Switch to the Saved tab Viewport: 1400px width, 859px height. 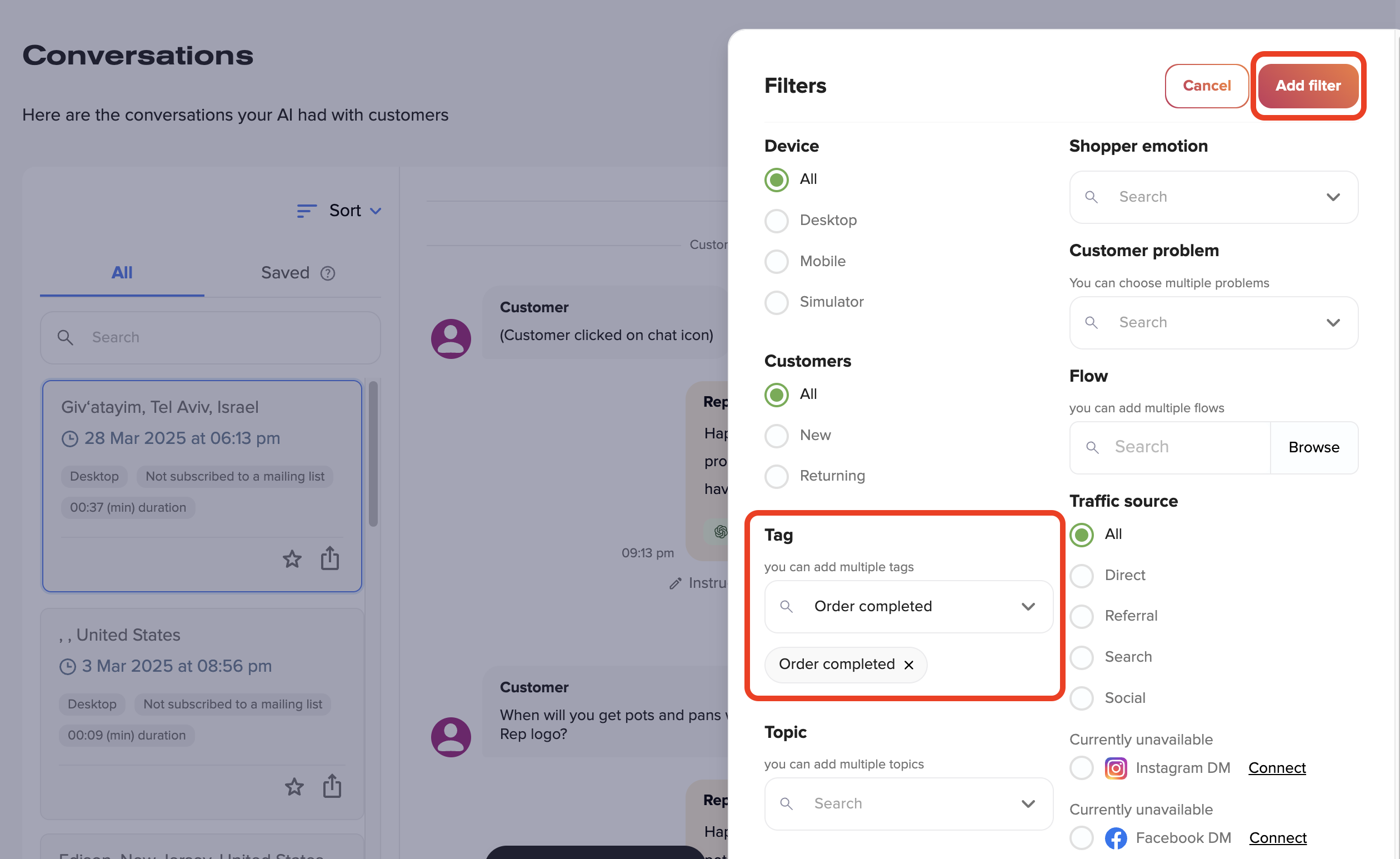point(285,273)
